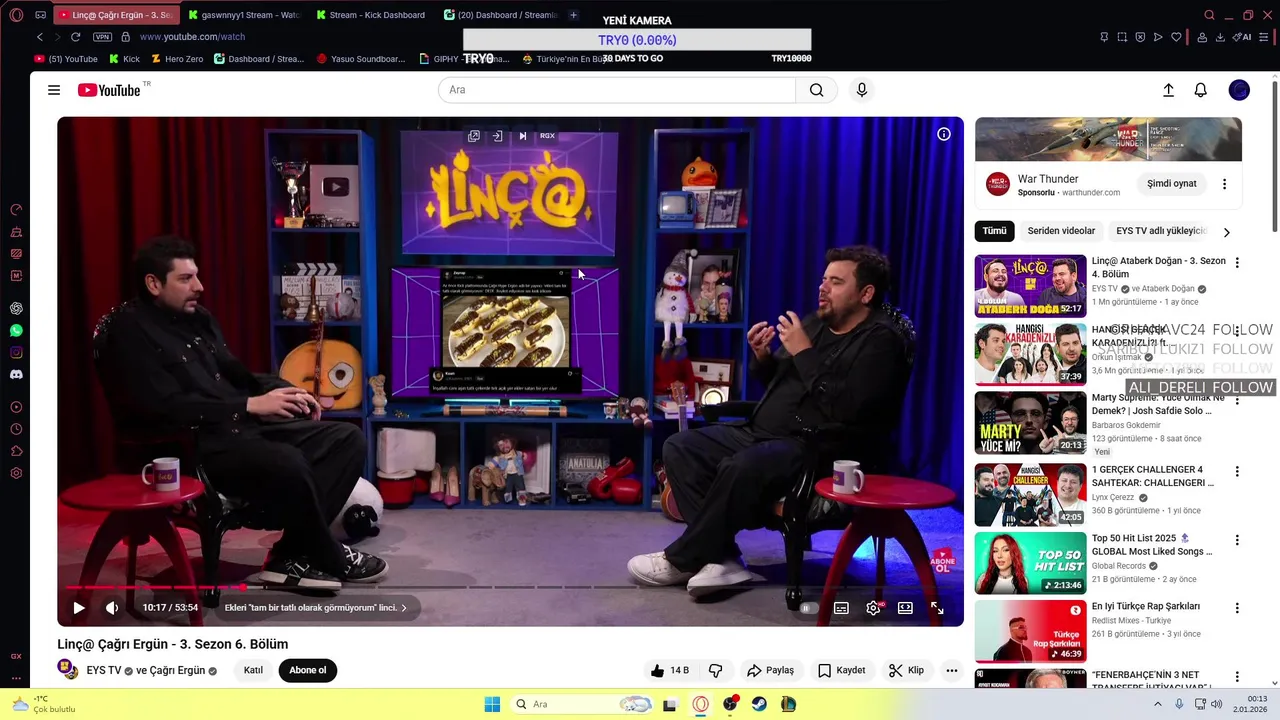Subscribe using the Abone ol button
Viewport: 1280px width, 720px height.
click(x=308, y=670)
